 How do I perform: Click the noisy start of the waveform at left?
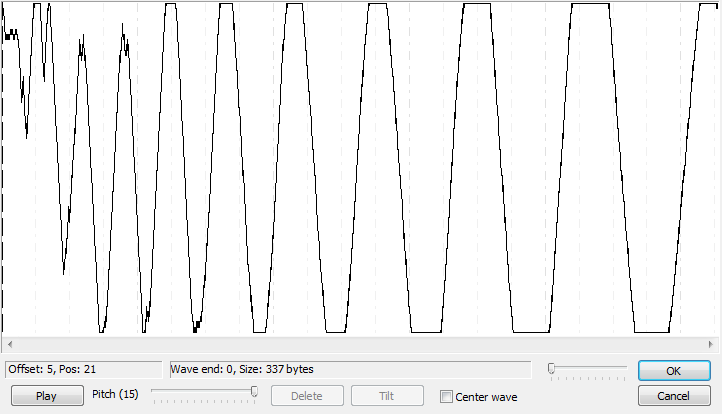pos(14,40)
